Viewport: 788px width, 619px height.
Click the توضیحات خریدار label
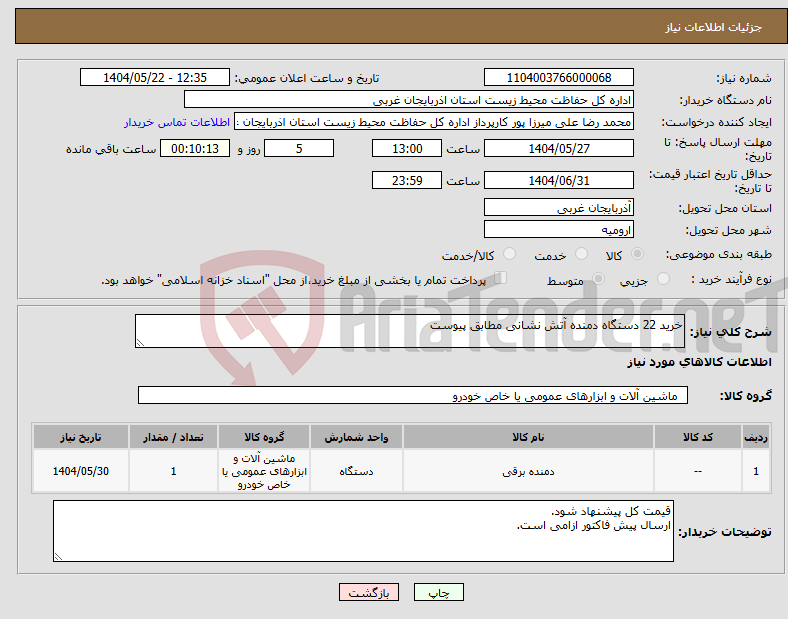(x=725, y=532)
